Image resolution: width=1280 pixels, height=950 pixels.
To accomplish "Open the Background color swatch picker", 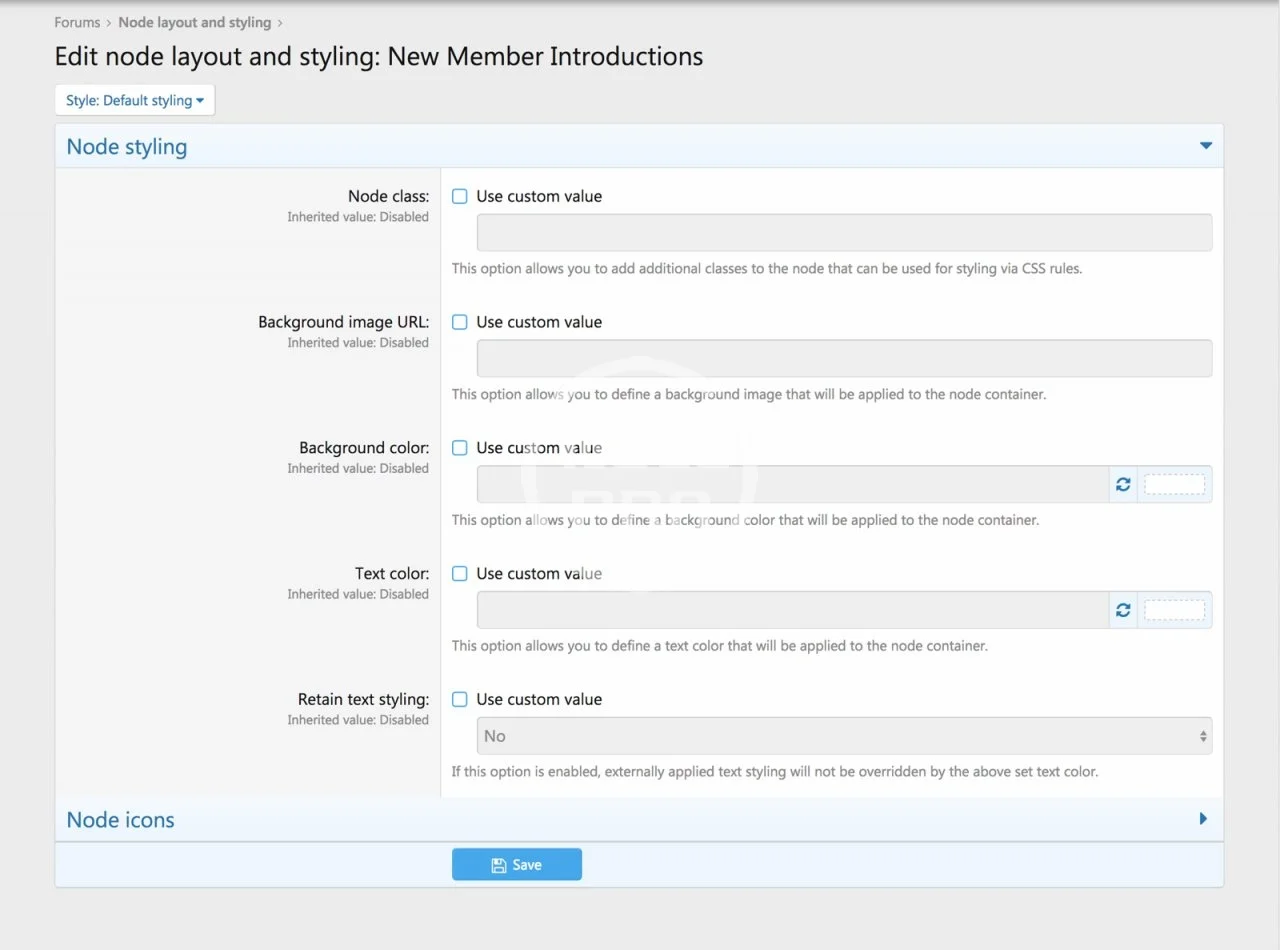I will click(x=1174, y=484).
